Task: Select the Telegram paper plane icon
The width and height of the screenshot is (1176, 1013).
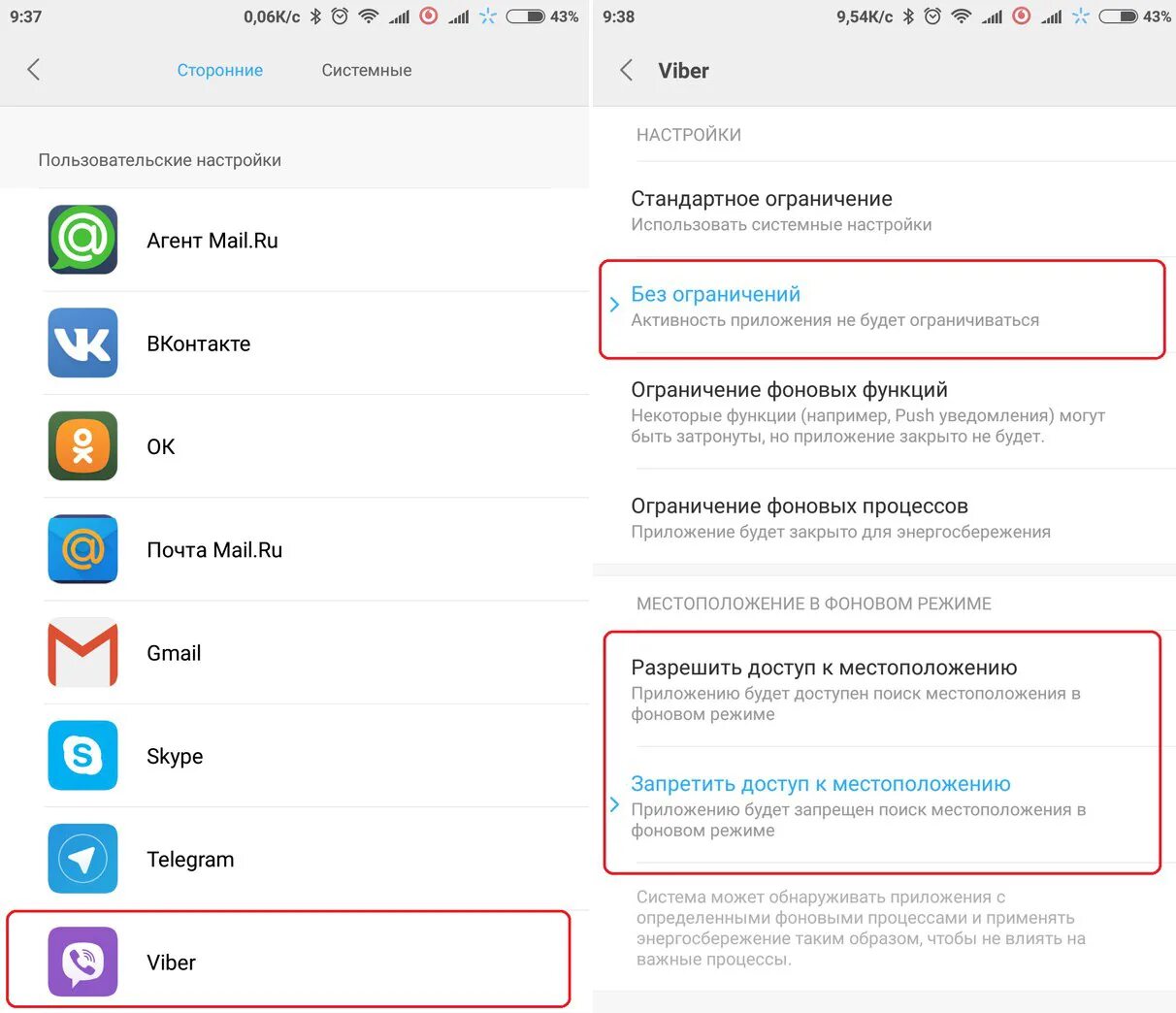Action: tap(82, 859)
